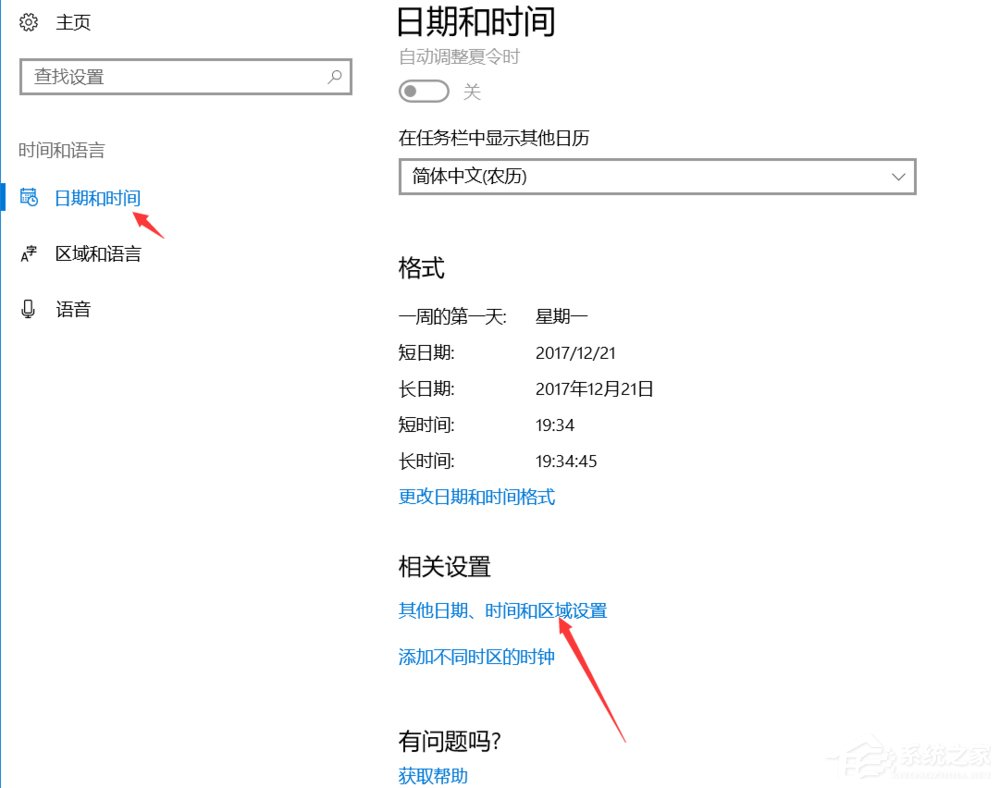1000x788 pixels.
Task: Click the magnifier icon in the search box
Action: click(334, 76)
